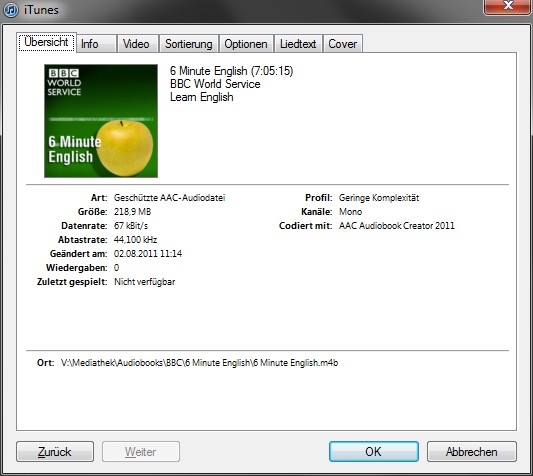533x476 pixels.
Task: Click the 'Kanäle:' label
Action: click(x=316, y=211)
